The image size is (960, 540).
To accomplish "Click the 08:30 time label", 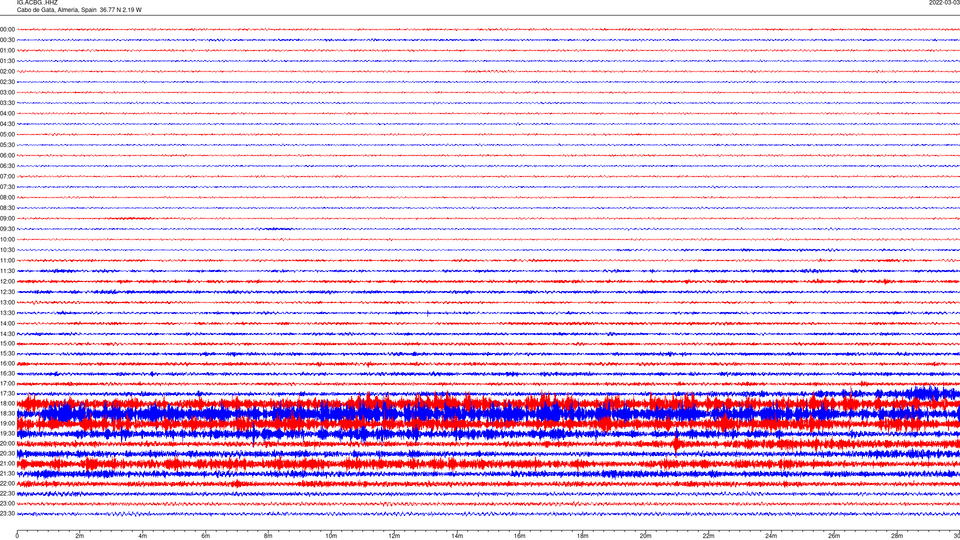I will coord(7,208).
